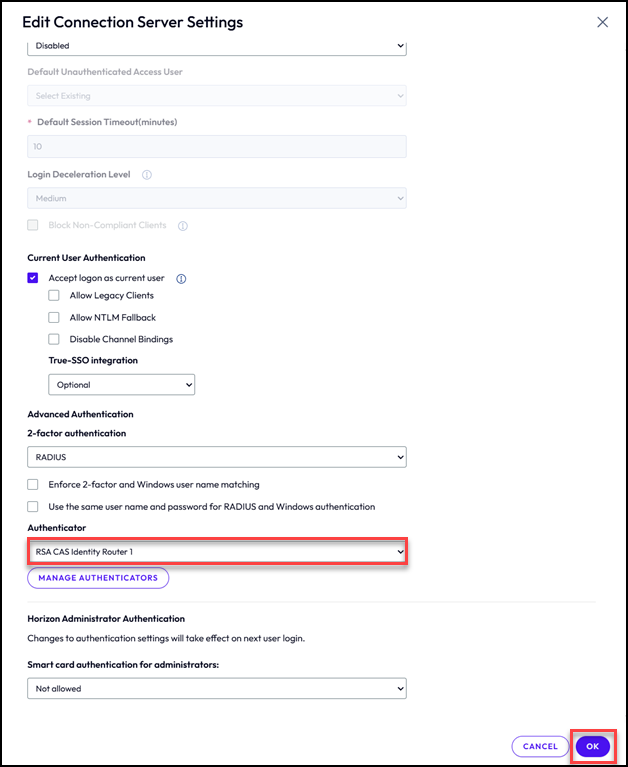Image resolution: width=628 pixels, height=767 pixels.
Task: Enable Enforce 2-factor and Windows user name matching
Action: [x=33, y=485]
